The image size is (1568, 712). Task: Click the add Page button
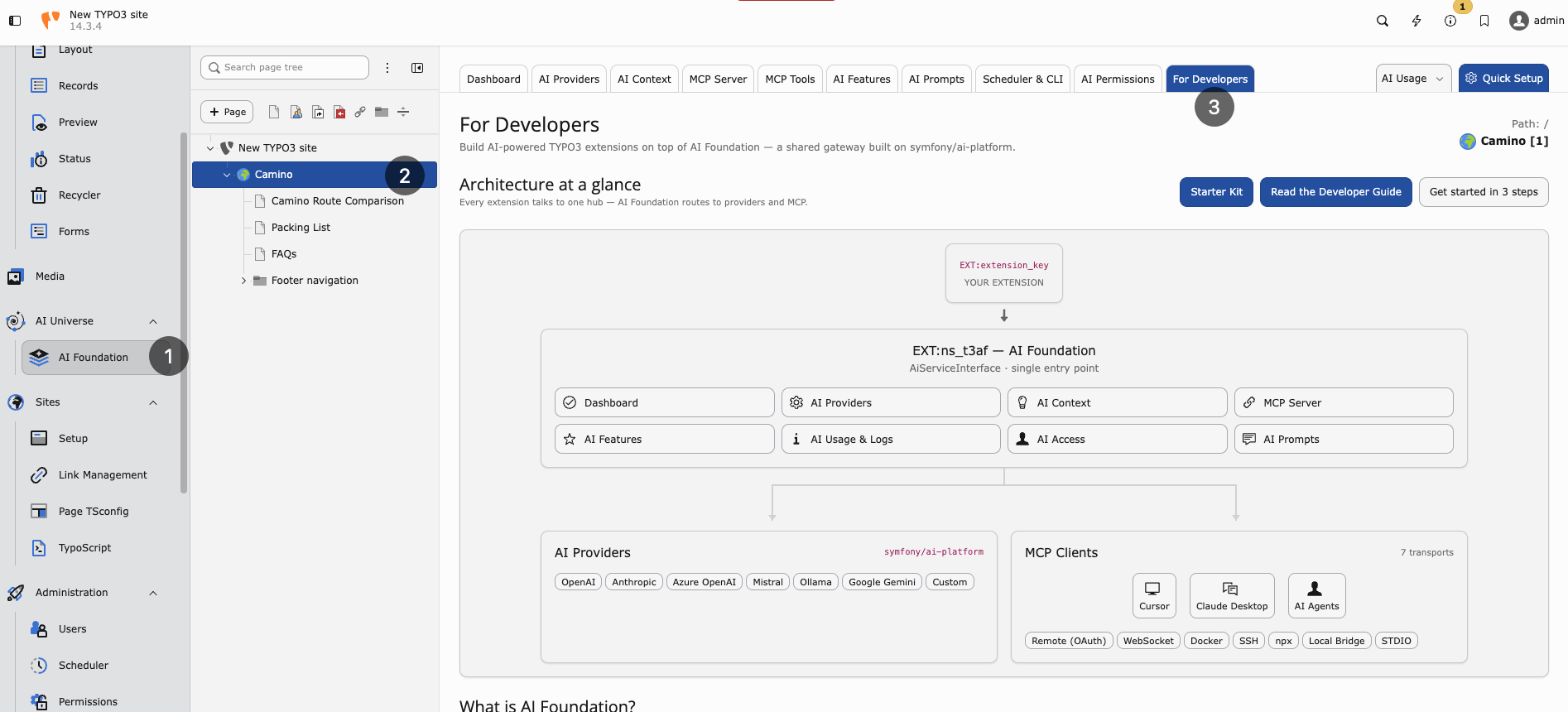coord(227,112)
